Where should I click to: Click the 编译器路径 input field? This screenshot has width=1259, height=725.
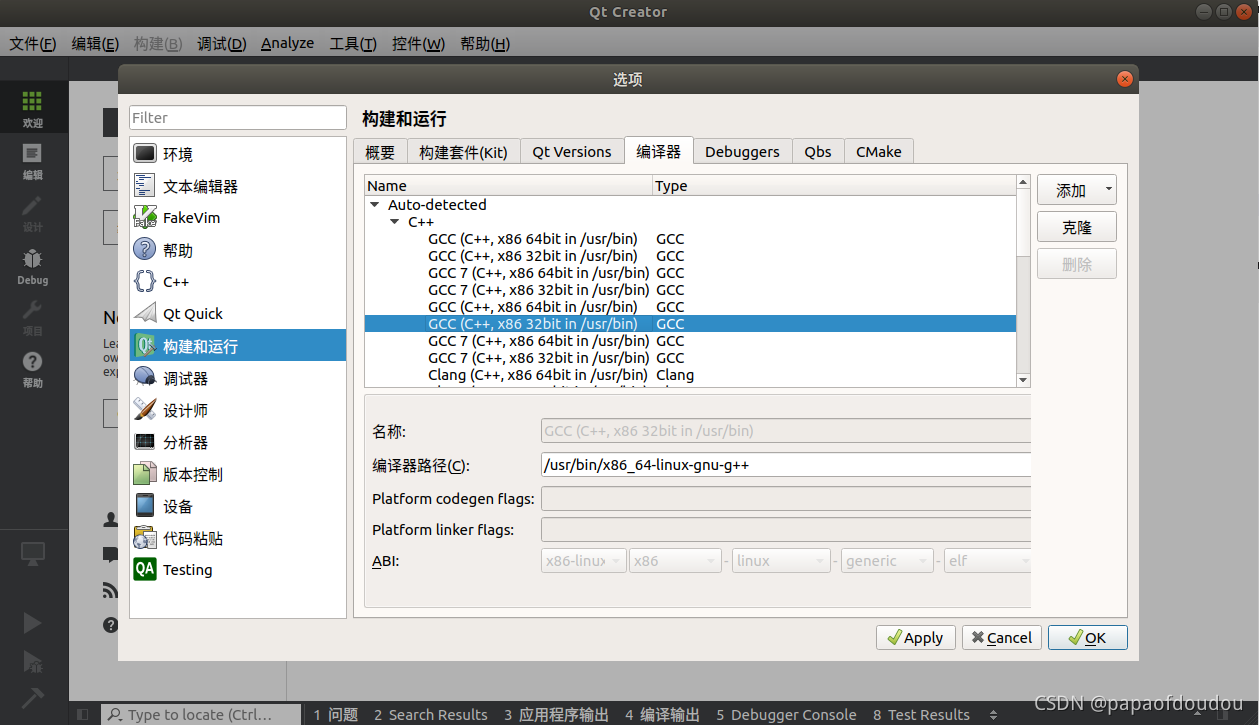pos(786,465)
